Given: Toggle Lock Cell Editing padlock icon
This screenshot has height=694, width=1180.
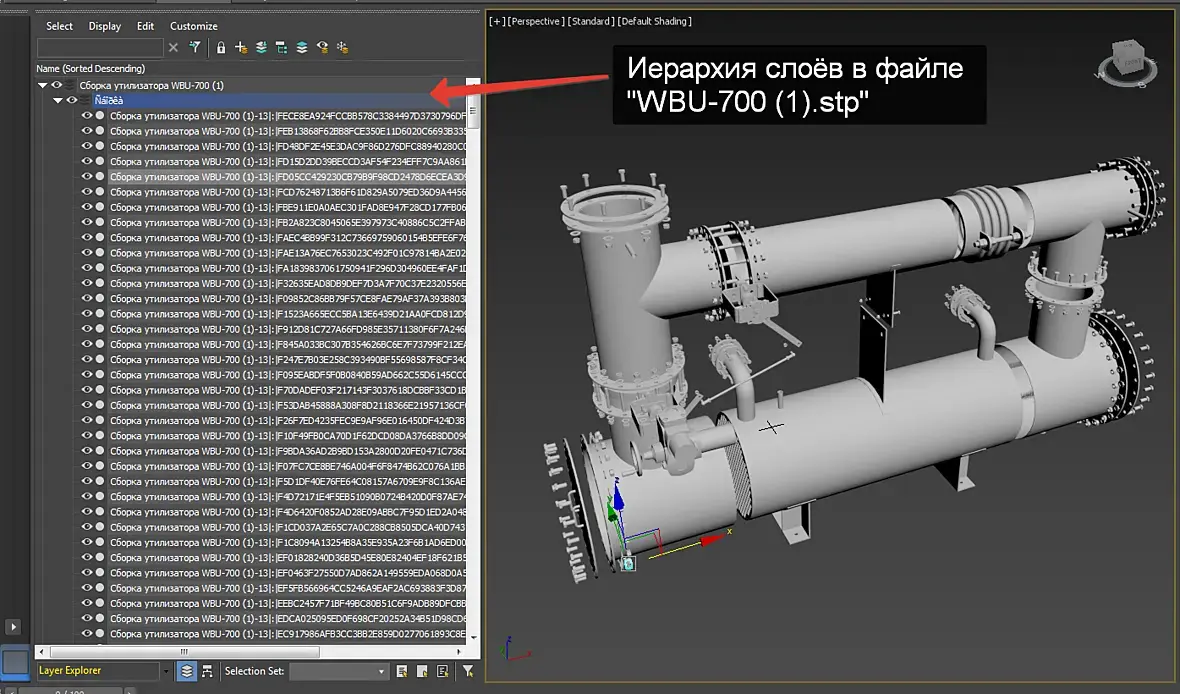Looking at the screenshot, I should (220, 47).
